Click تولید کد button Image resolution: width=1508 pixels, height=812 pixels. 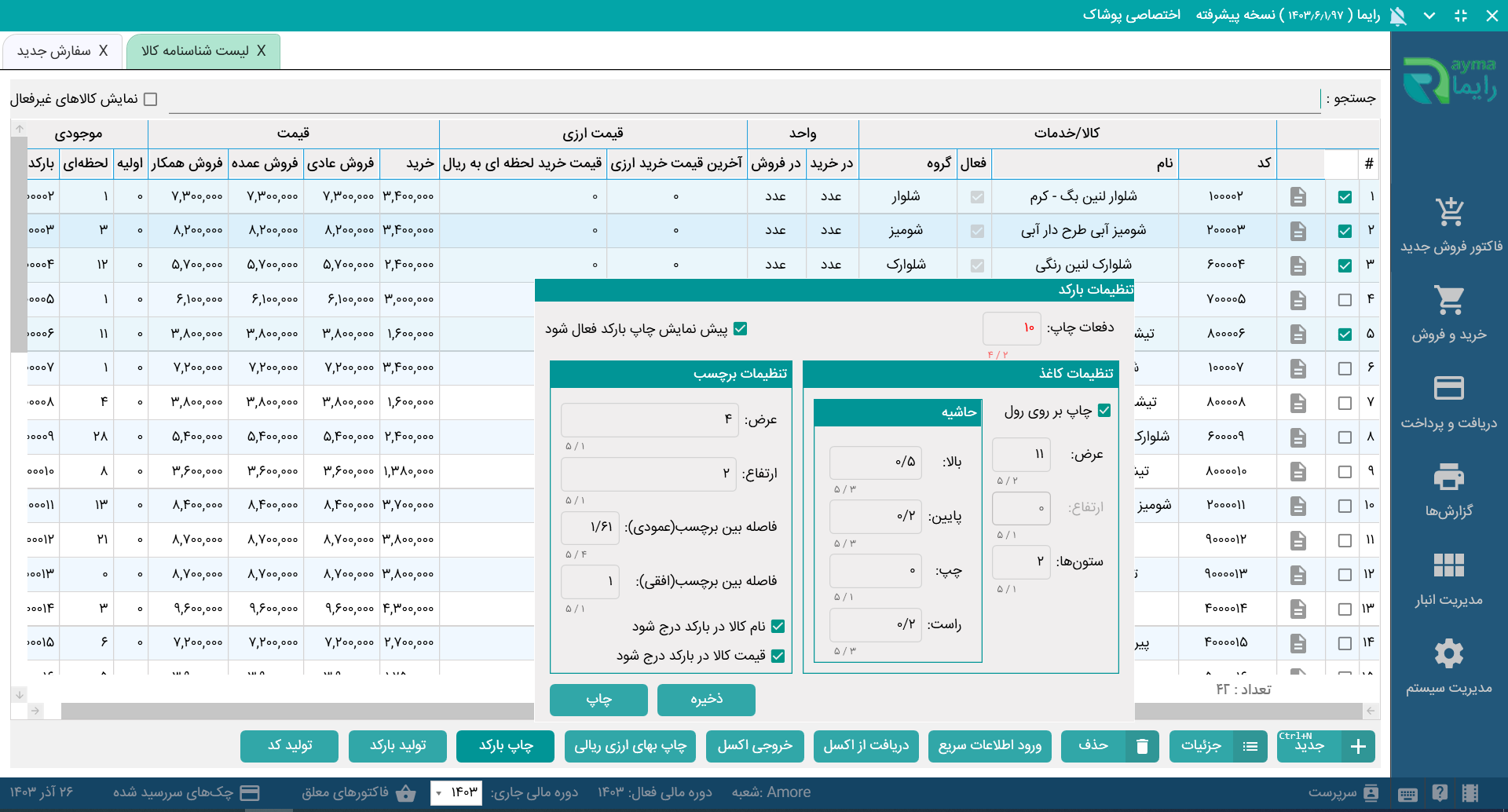tap(289, 746)
